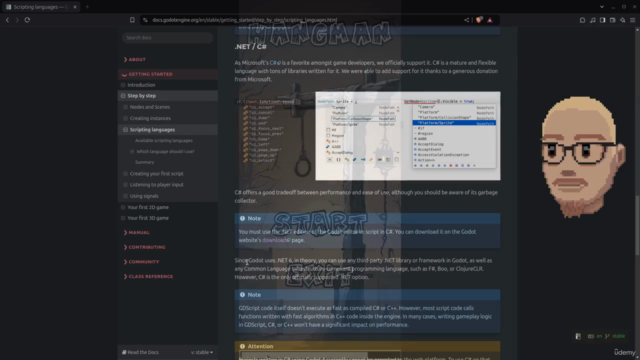Click the music note toolbar icon
The height and width of the screenshot is (360, 640).
(593, 20)
